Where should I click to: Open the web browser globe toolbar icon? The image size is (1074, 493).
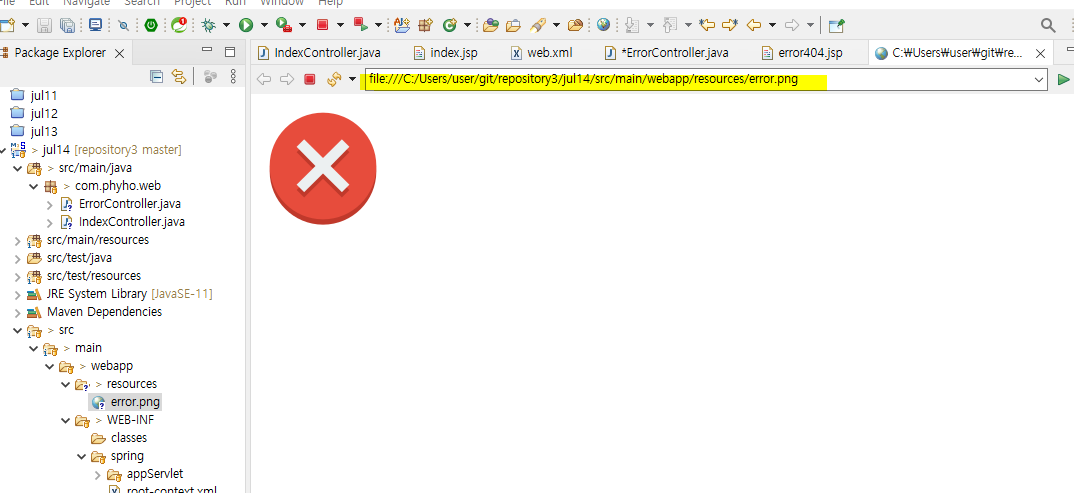click(x=603, y=25)
